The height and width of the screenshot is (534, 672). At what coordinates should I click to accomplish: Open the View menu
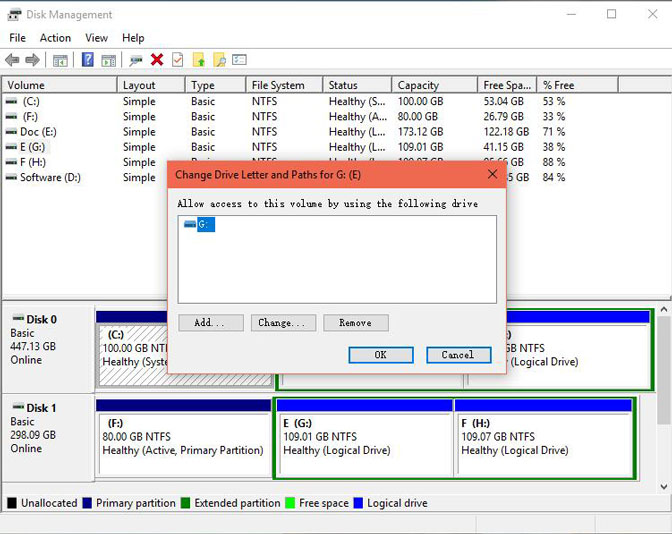point(96,38)
